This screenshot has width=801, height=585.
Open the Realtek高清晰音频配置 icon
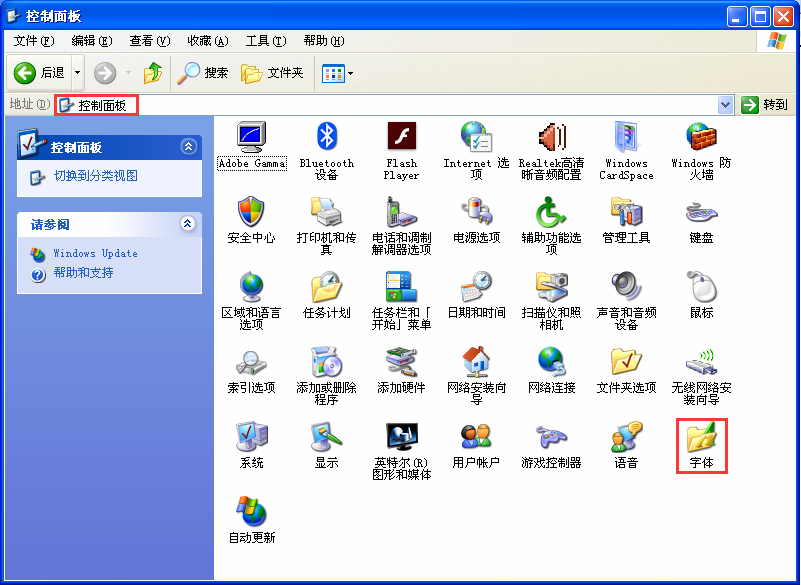point(551,137)
